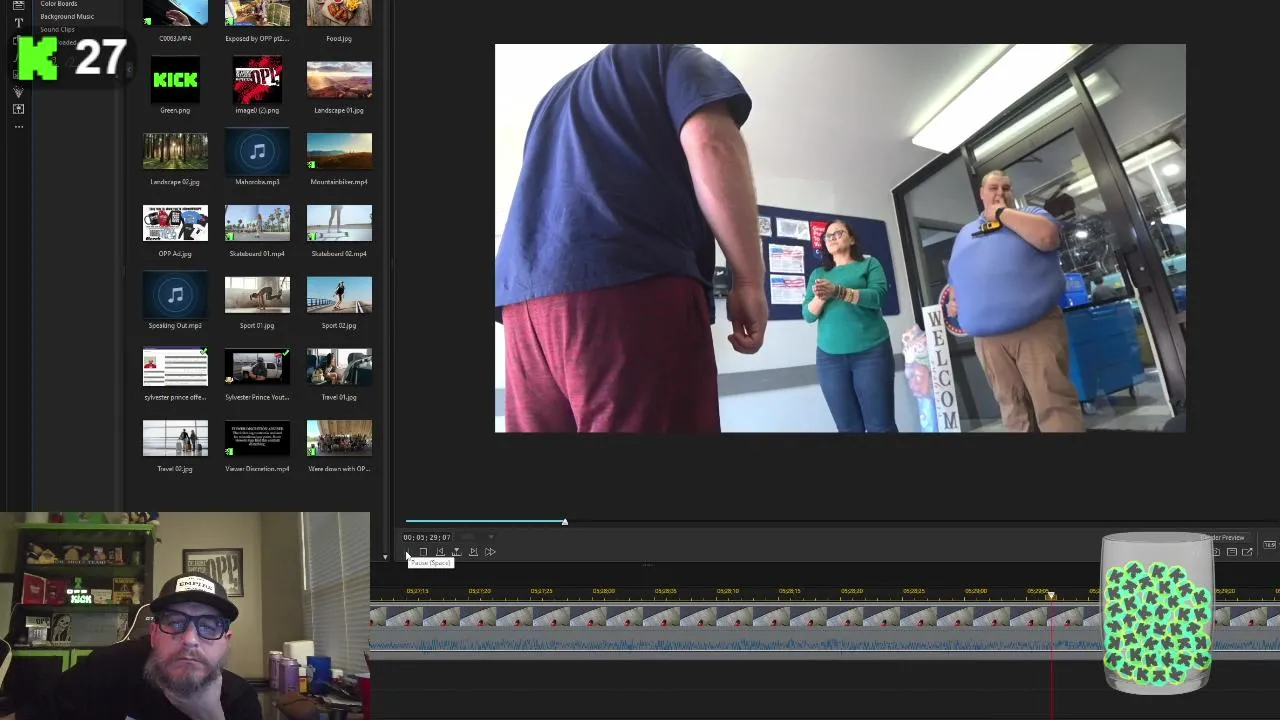Stop playback using the square stop icon
Viewport: 1280px width, 720px height.
click(423, 552)
